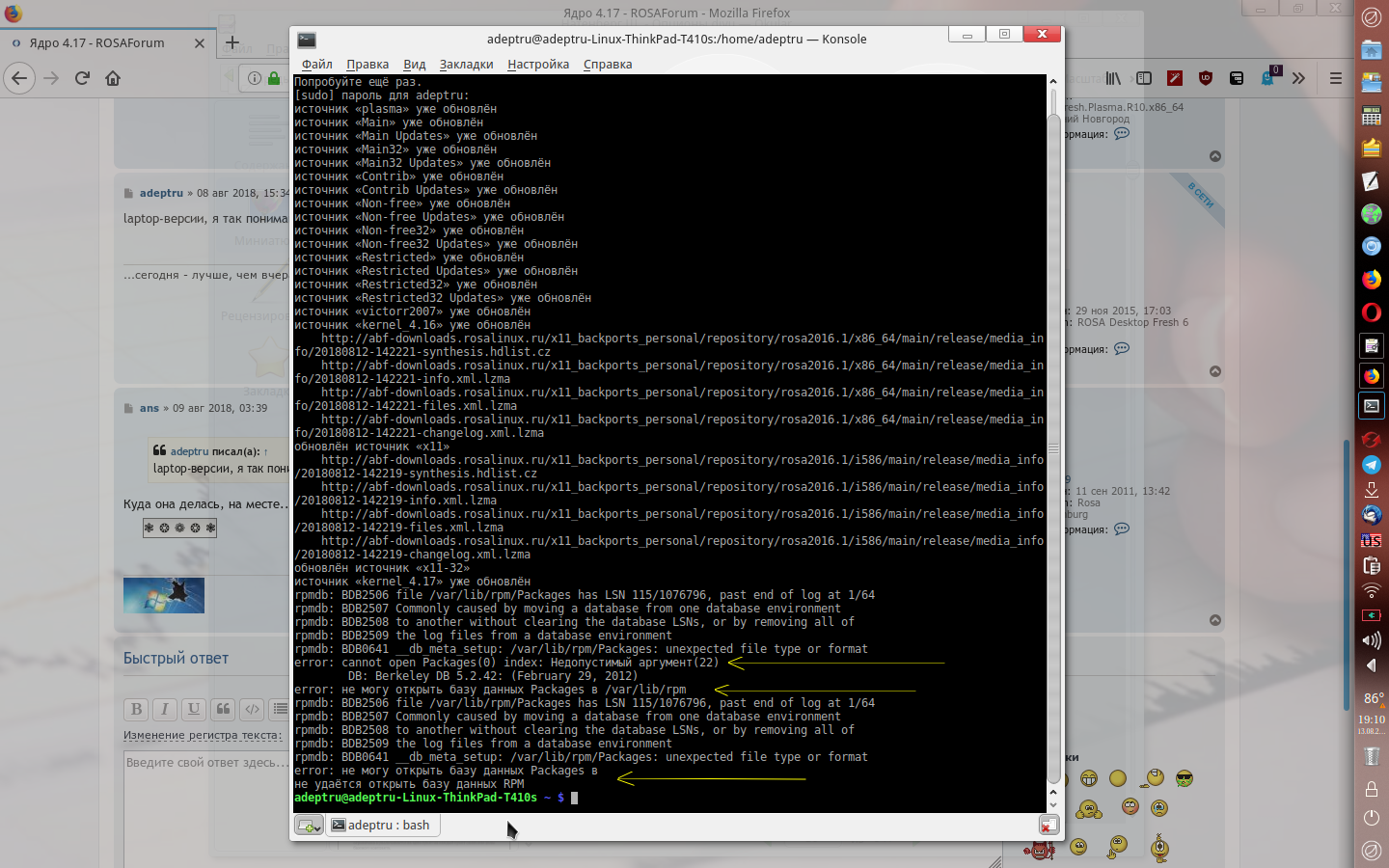Open adeptru's profile link in the 08 авг post
The height and width of the screenshot is (868, 1389).
pos(161,193)
